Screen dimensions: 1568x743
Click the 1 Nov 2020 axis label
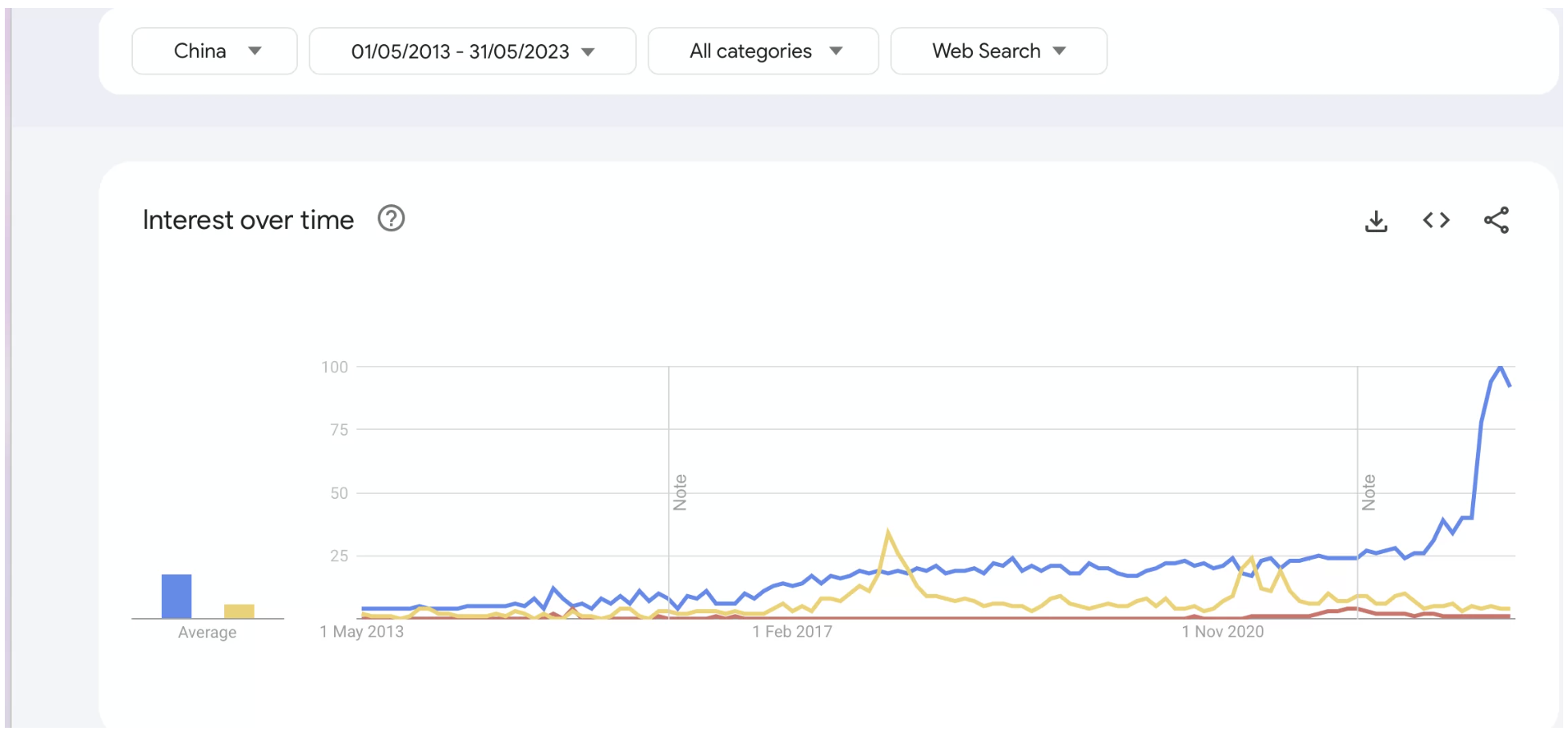[x=1223, y=632]
